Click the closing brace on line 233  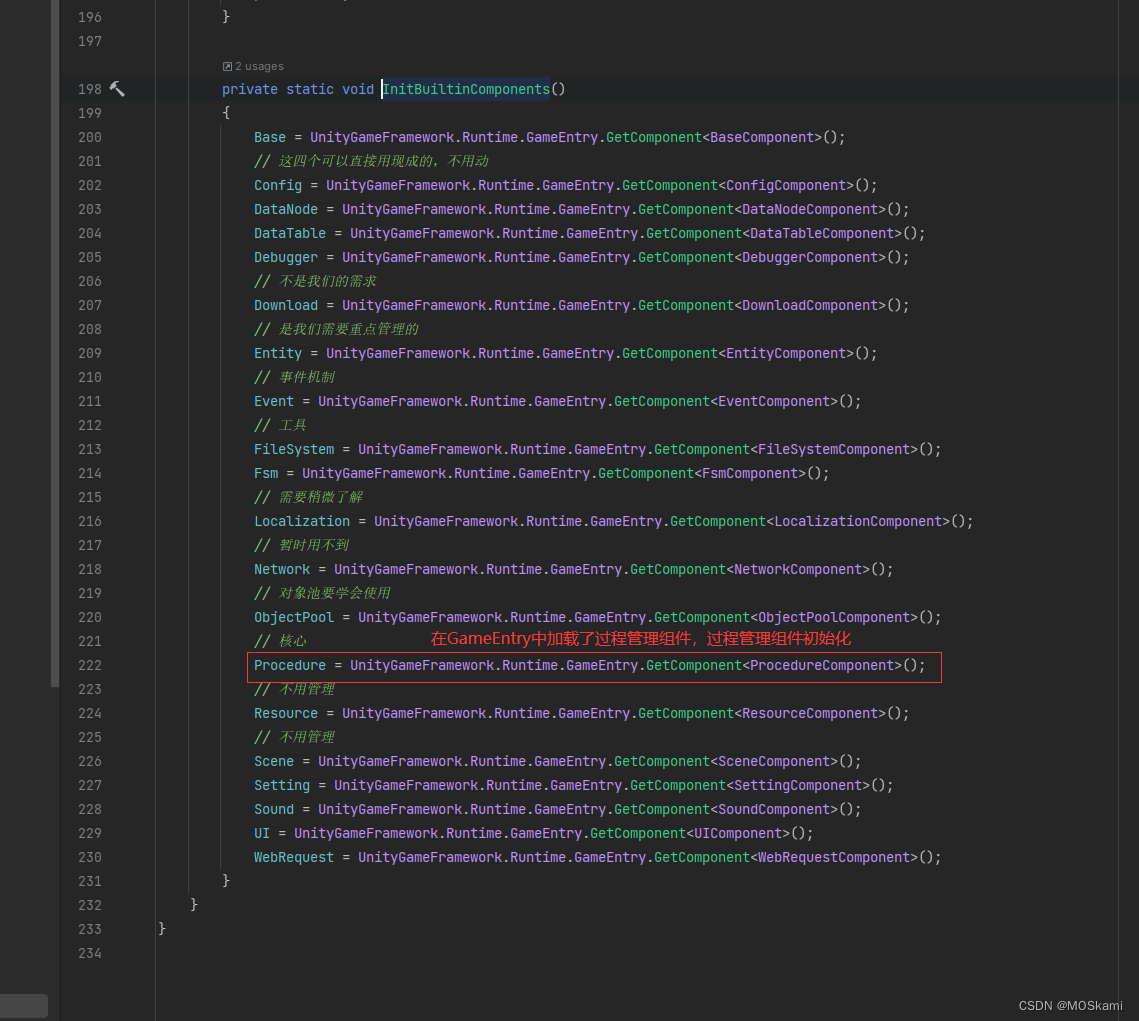click(162, 929)
